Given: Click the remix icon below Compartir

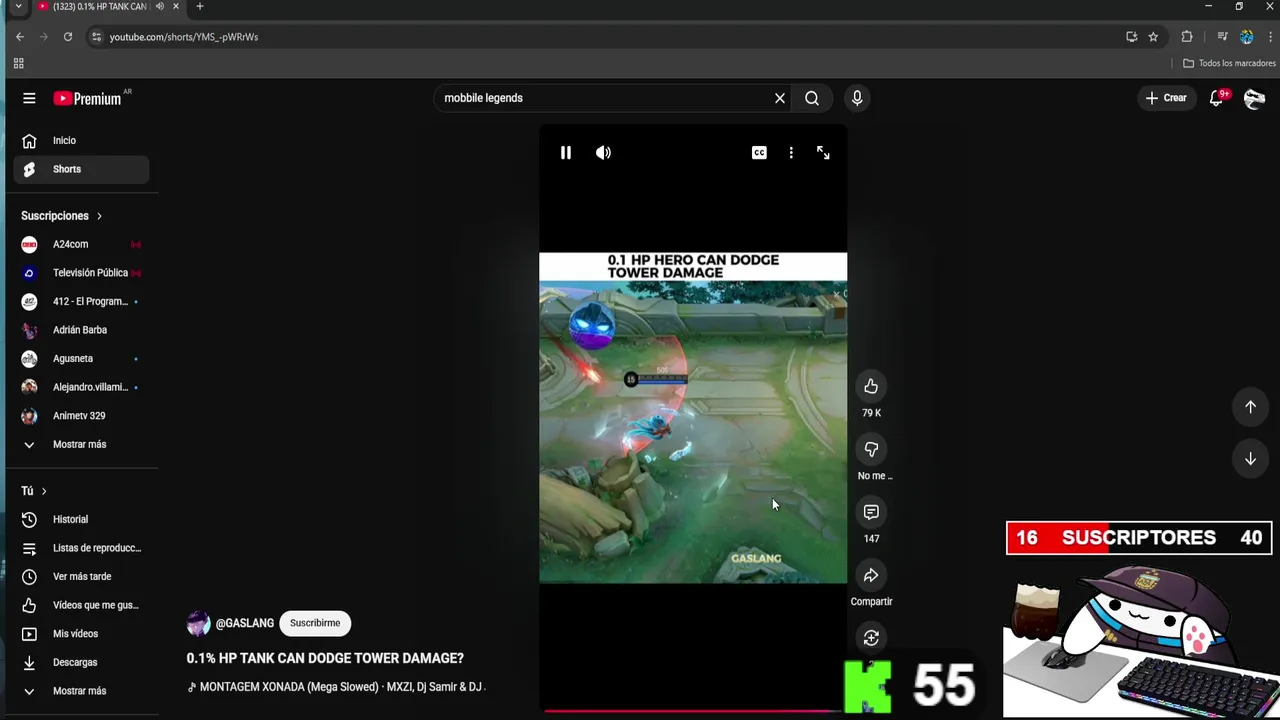Looking at the screenshot, I should [871, 638].
